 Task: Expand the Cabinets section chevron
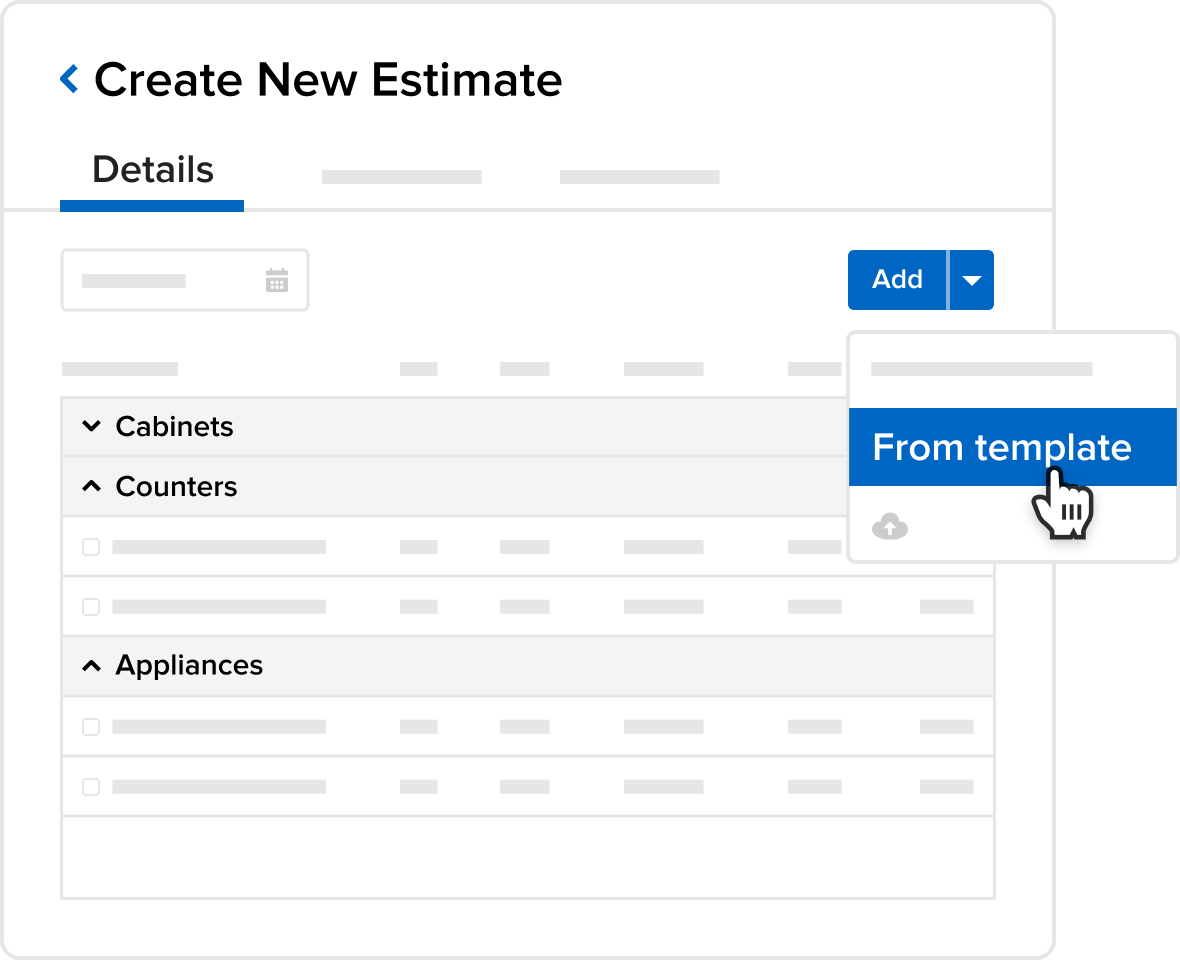click(91, 427)
